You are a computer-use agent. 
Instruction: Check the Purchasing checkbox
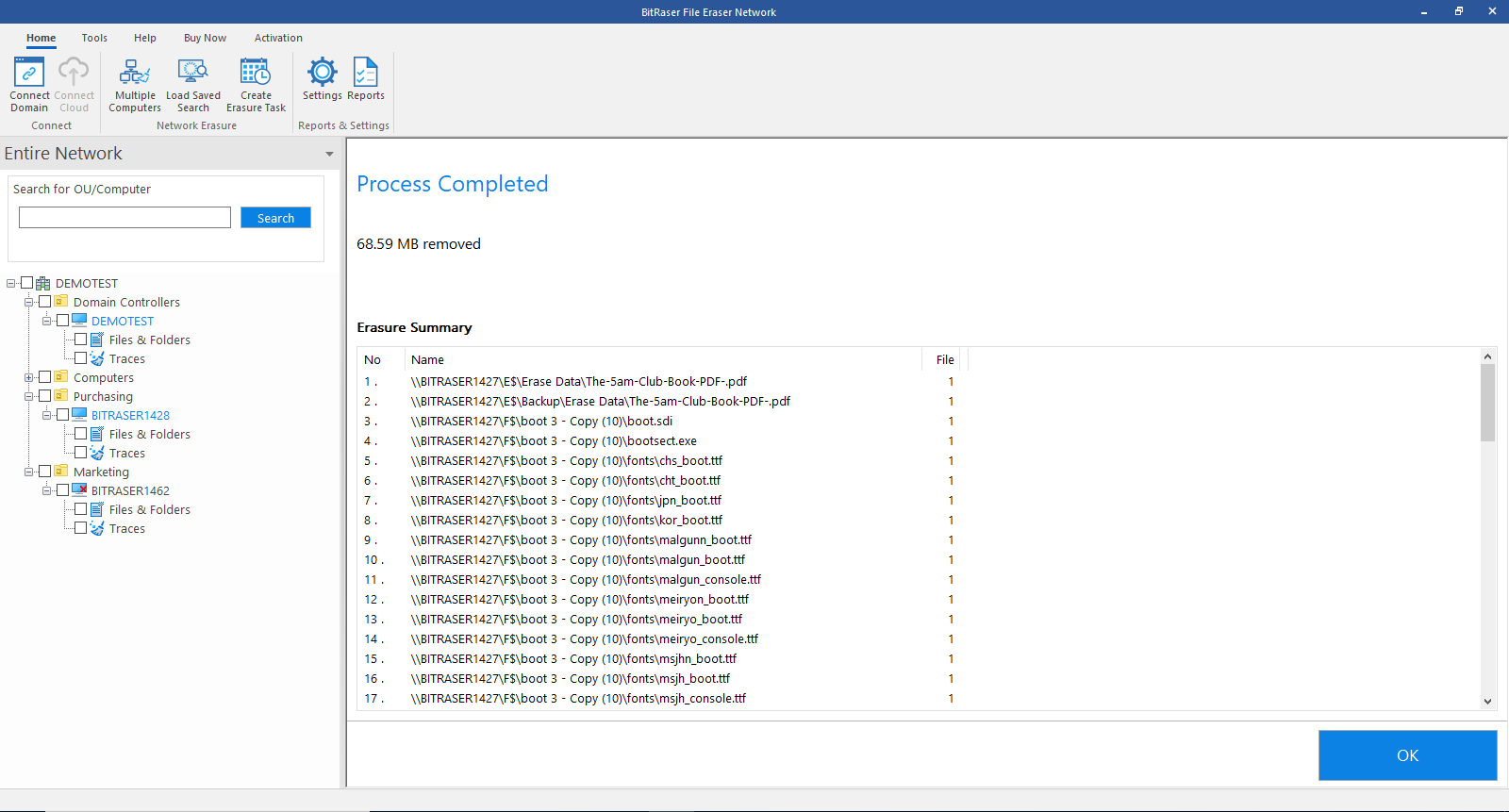coord(44,396)
